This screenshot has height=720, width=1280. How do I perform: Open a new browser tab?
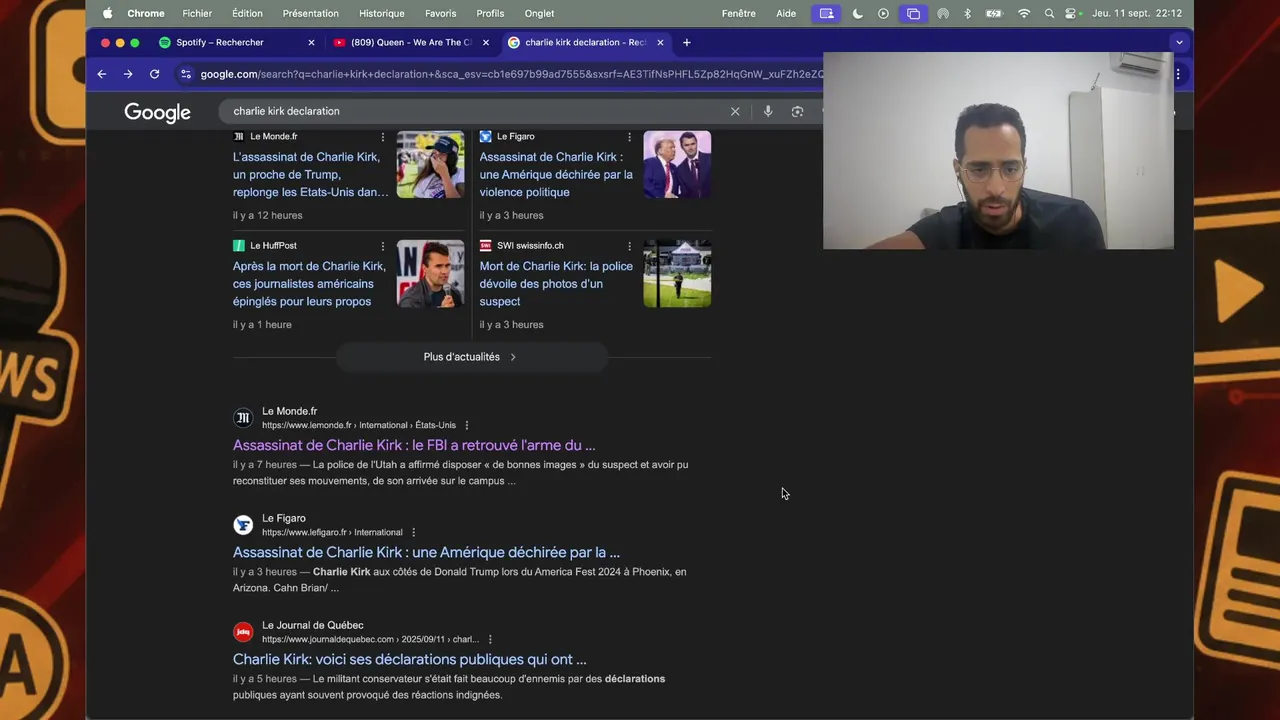tap(686, 42)
